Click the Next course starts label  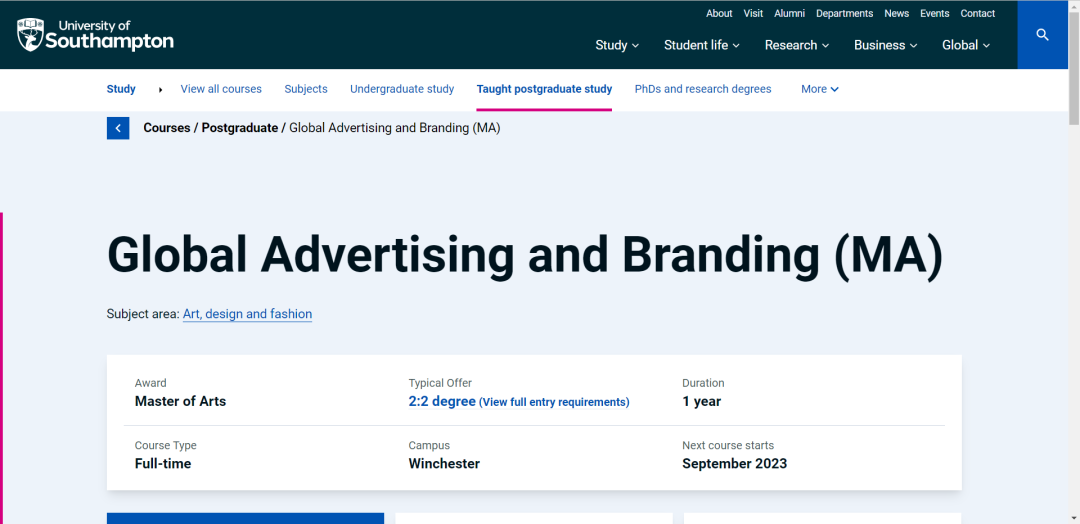(728, 446)
